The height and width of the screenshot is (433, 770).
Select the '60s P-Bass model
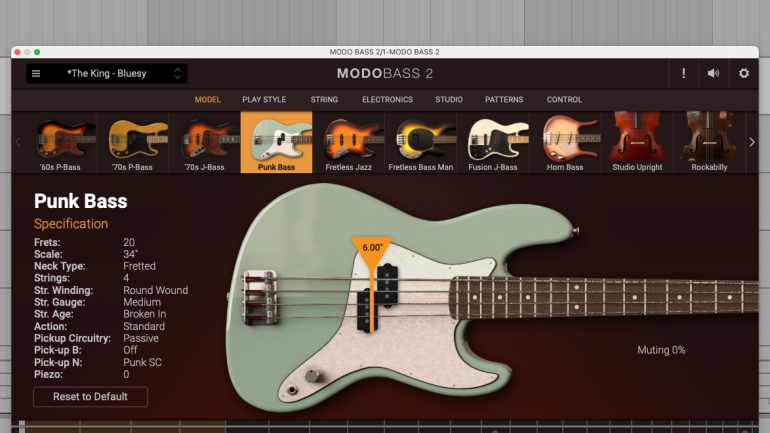60,142
